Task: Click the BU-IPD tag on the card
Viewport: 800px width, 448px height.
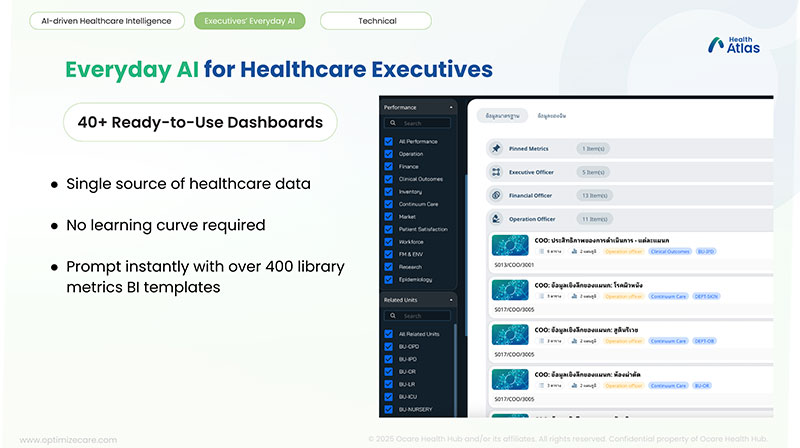Action: (706, 252)
